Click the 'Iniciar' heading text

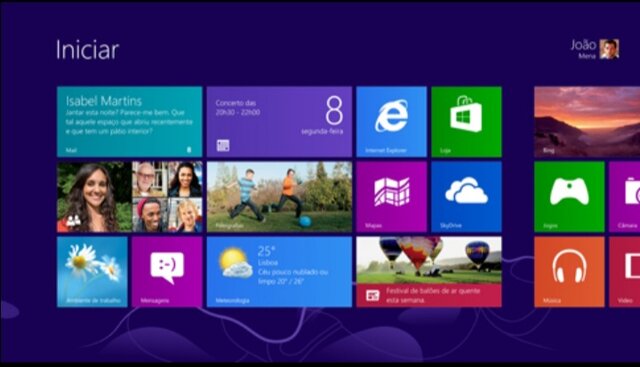coord(87,50)
